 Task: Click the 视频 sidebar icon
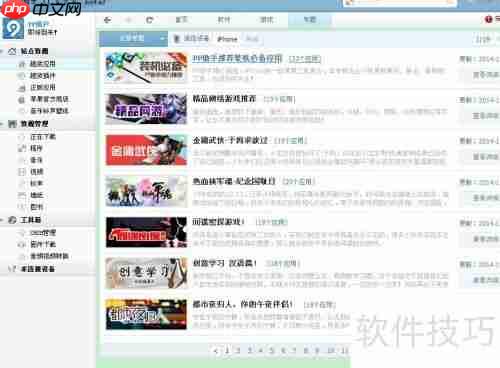tap(22, 172)
